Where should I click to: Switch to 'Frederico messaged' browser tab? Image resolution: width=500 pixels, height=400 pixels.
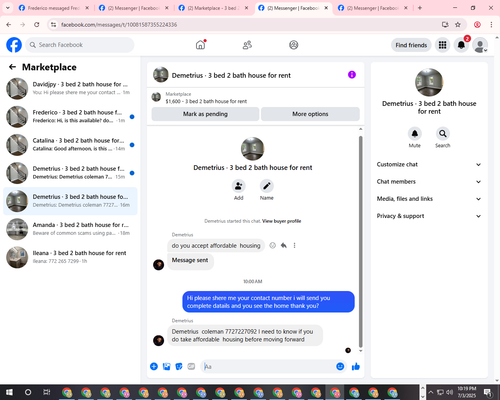tap(54, 8)
